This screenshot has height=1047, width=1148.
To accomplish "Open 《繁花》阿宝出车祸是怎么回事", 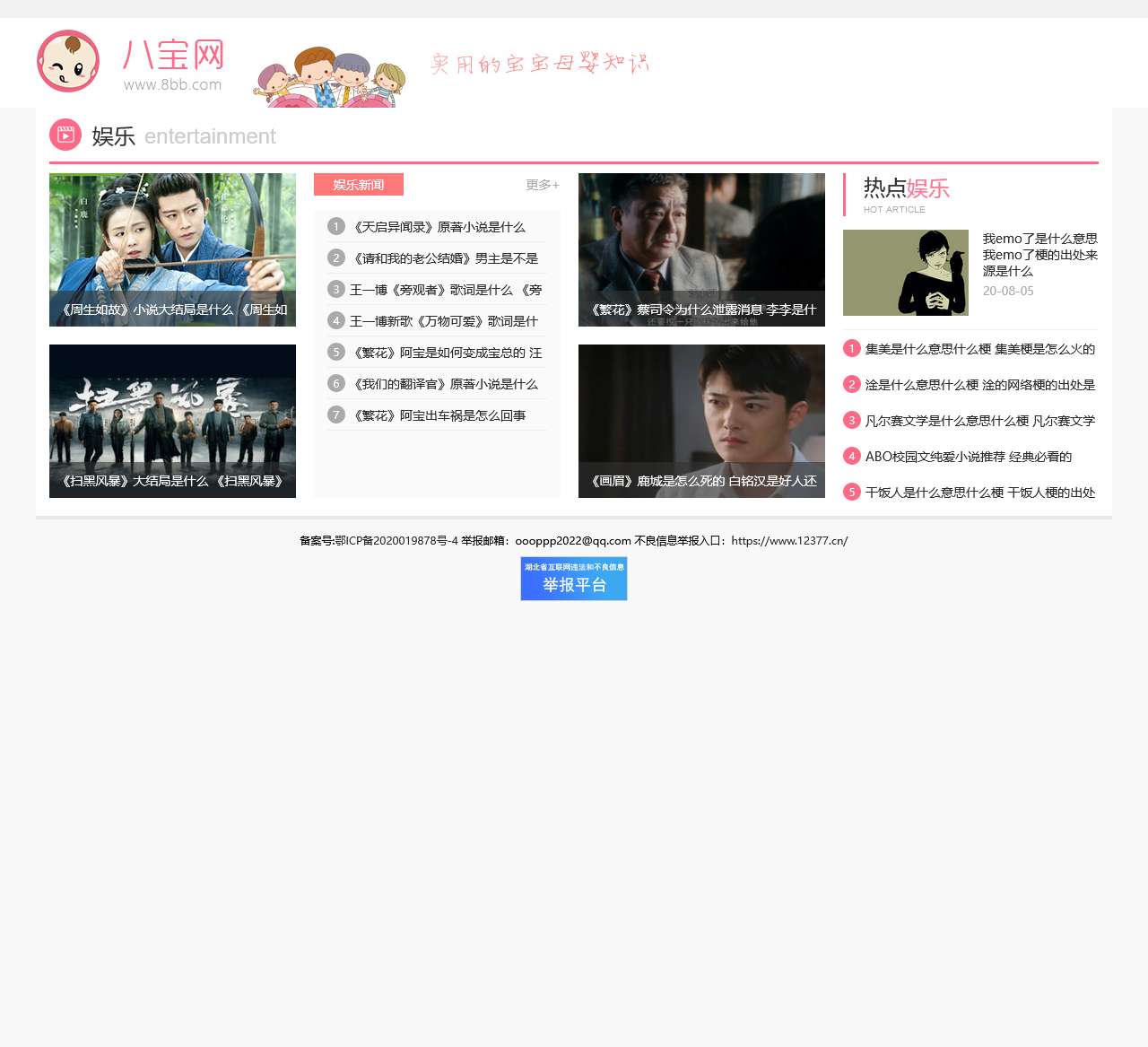I will click(x=438, y=415).
